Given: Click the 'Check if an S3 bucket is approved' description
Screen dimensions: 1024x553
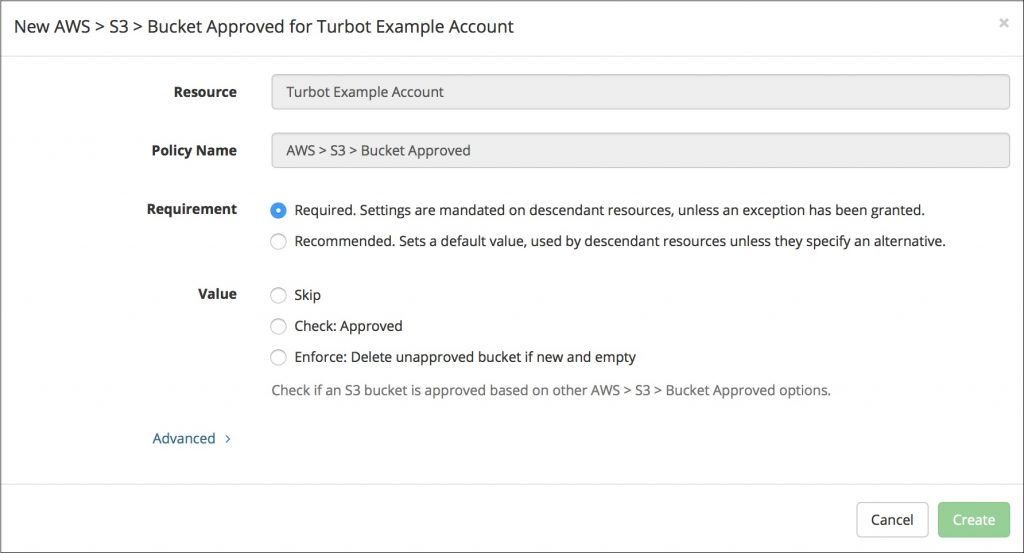Looking at the screenshot, I should 551,390.
